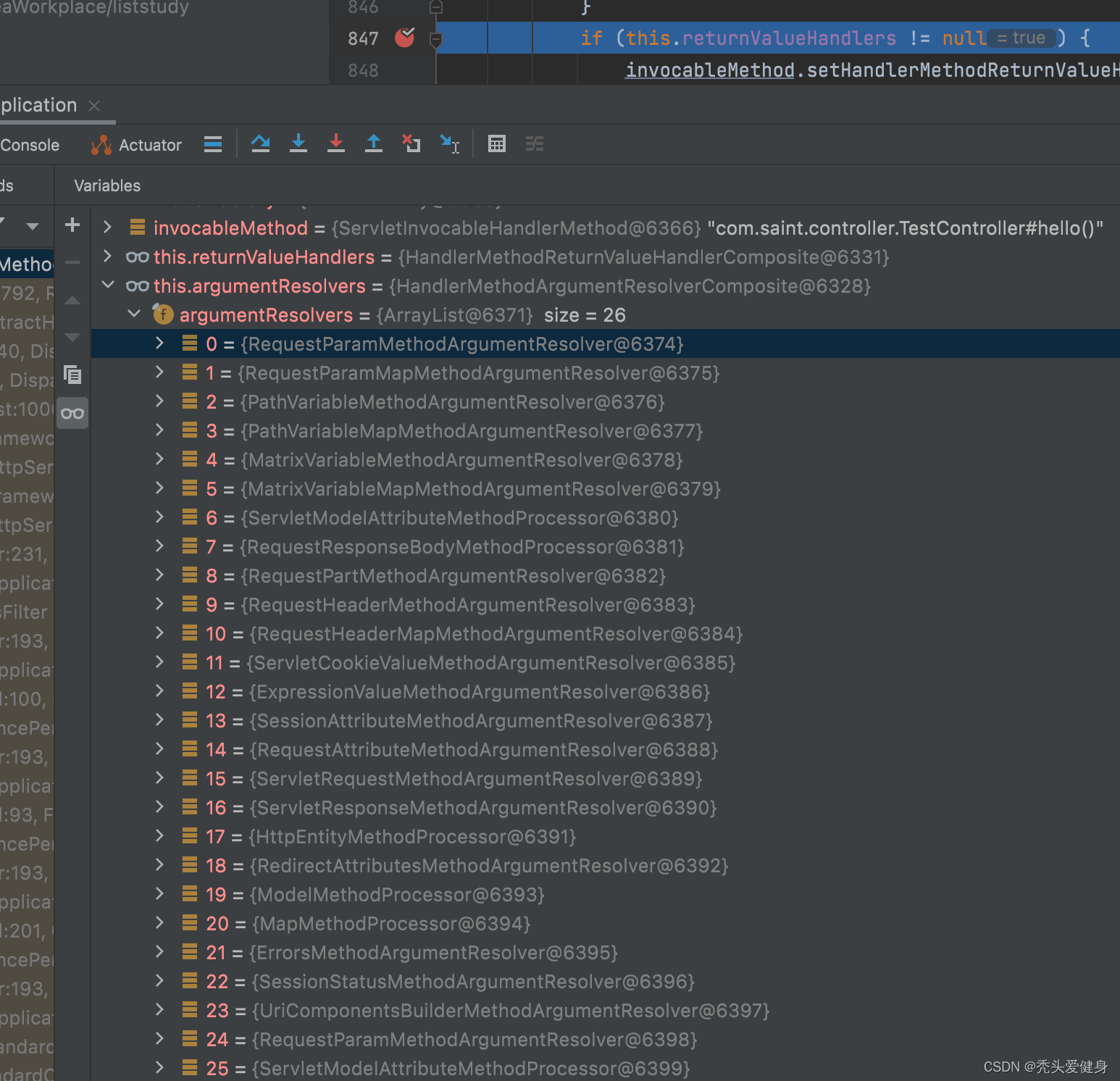1120x1081 pixels.
Task: Click the copy icon in Variables sidebar
Action: click(x=72, y=375)
